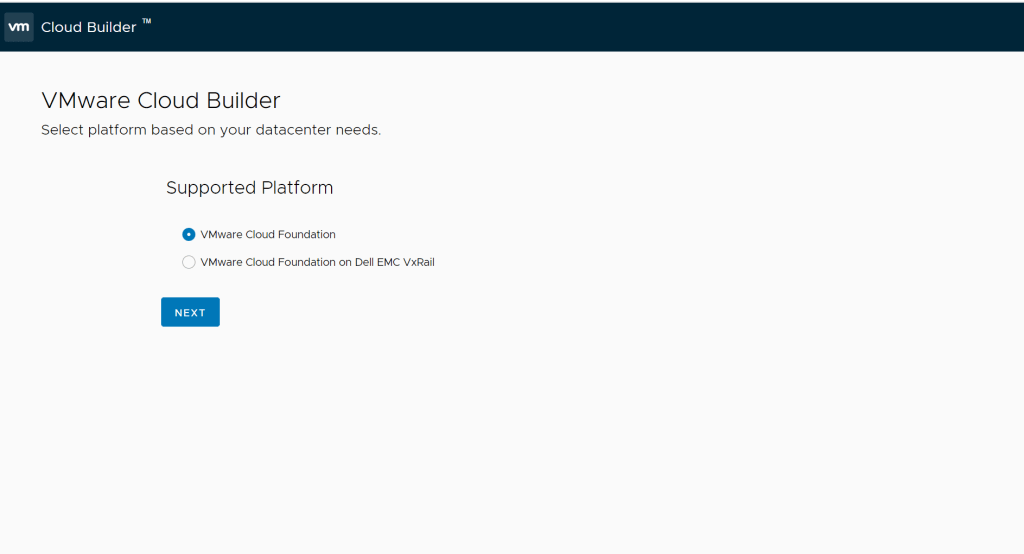Viewport: 1024px width, 554px height.
Task: Select the VMware Cloud Foundation radio button
Action: tap(189, 234)
